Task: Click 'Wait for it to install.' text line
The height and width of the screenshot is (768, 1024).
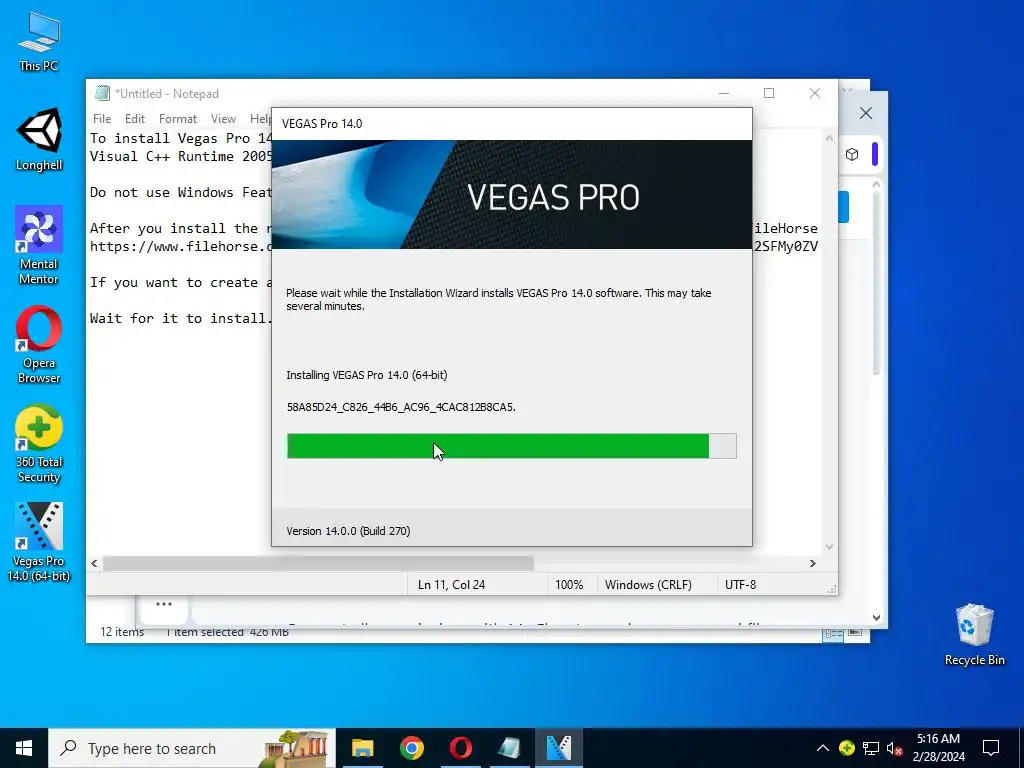Action: [180, 318]
